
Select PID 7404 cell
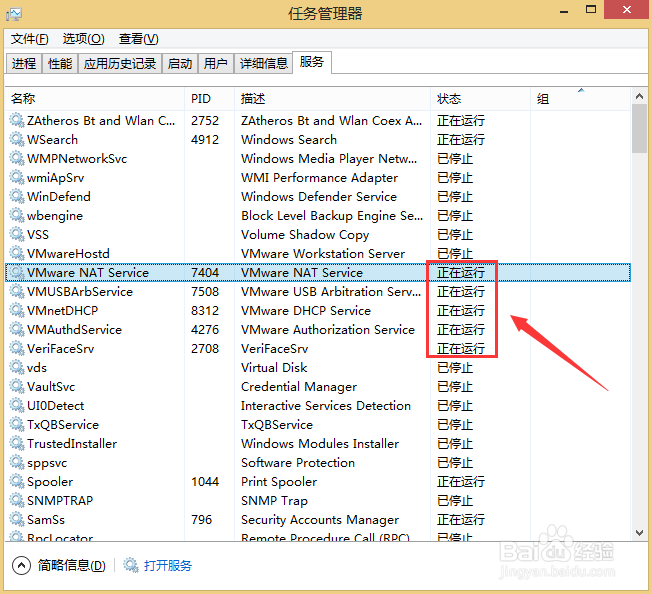click(x=205, y=273)
